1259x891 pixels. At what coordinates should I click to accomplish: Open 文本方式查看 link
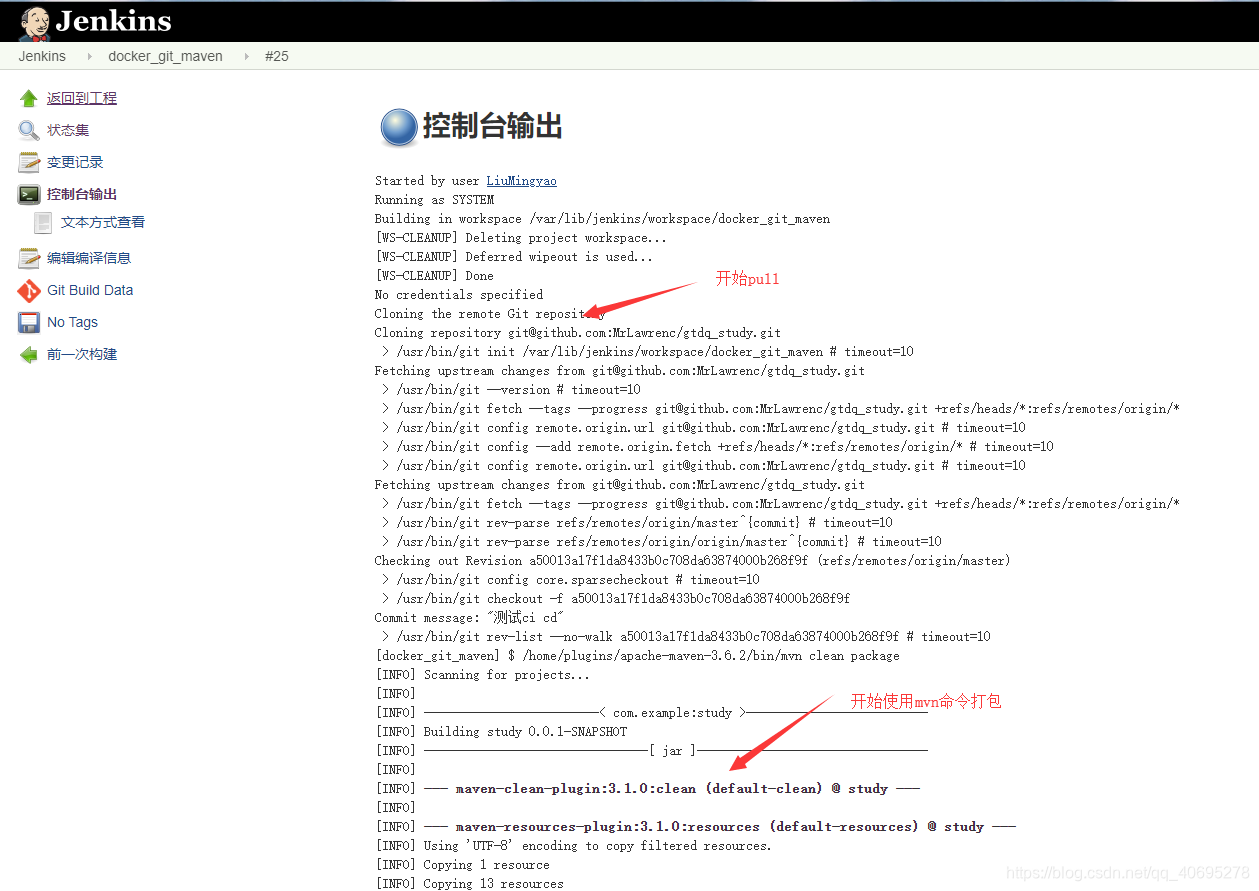point(103,222)
